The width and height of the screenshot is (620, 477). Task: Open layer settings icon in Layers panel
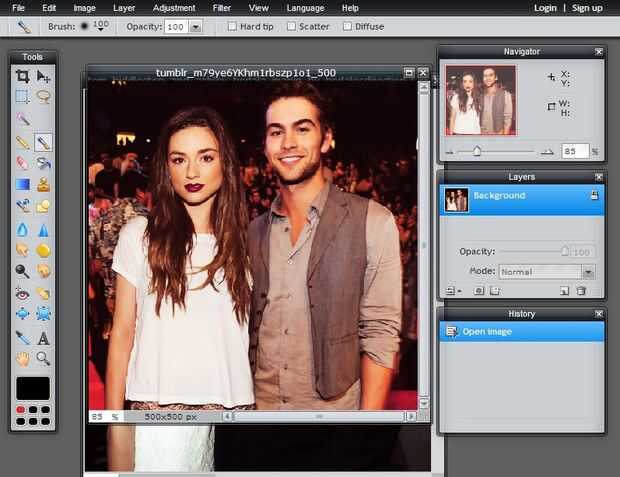(450, 291)
